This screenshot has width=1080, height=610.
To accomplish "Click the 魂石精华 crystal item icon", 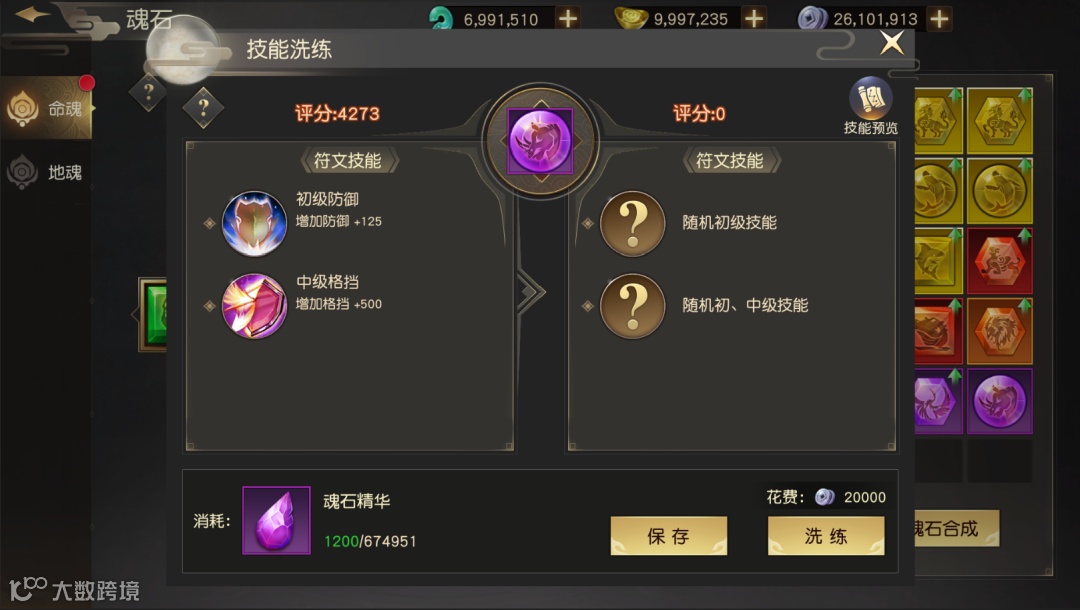I will click(x=276, y=520).
